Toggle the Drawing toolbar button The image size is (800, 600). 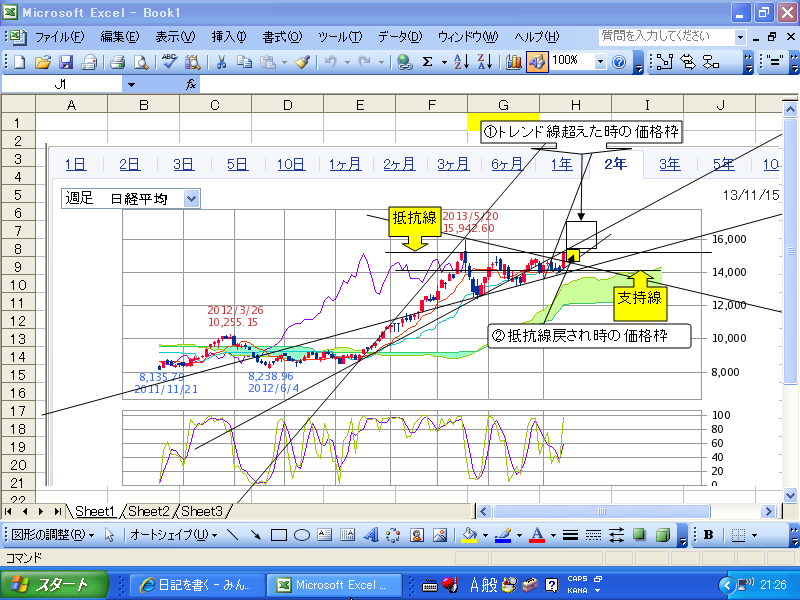(x=537, y=61)
